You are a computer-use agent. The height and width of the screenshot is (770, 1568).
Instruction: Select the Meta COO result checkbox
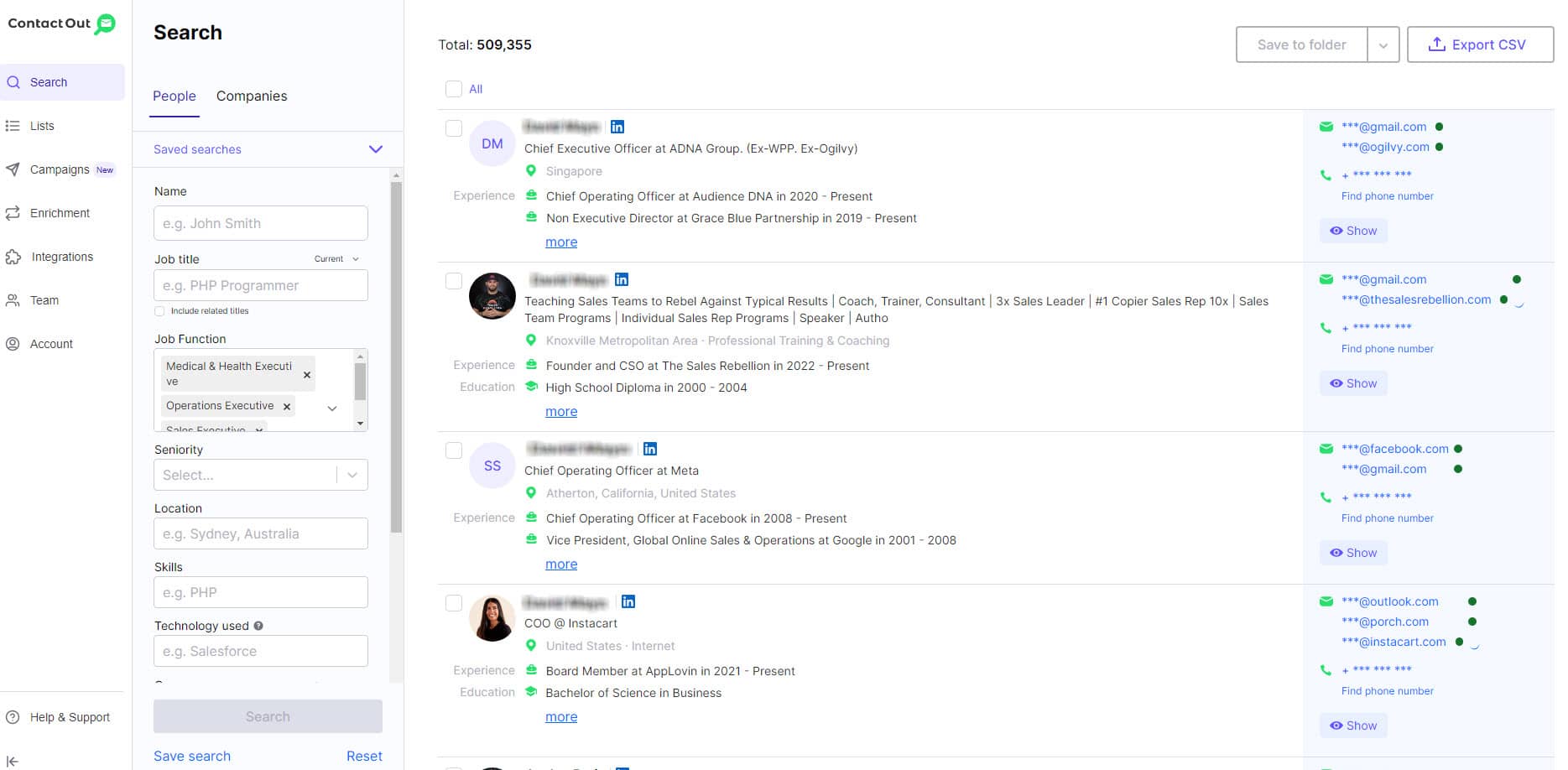(454, 450)
